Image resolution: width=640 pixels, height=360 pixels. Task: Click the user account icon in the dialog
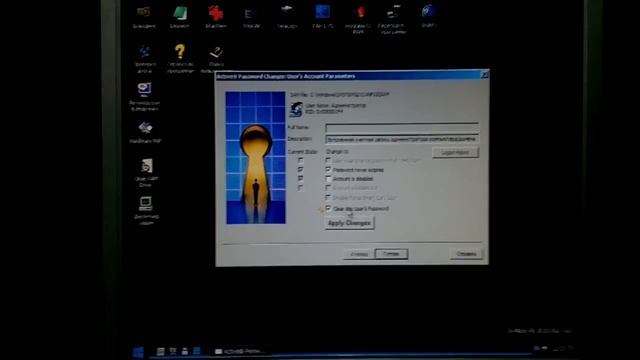296,109
